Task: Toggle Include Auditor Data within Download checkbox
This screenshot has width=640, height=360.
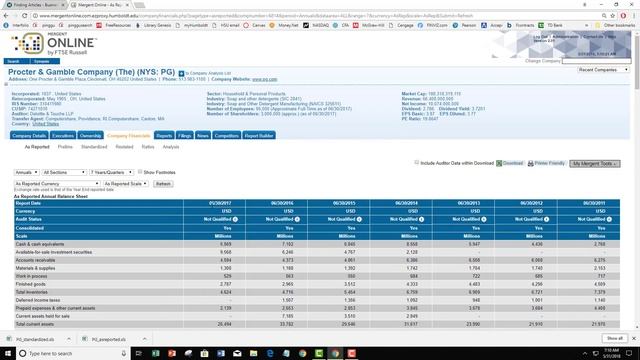Action: click(x=417, y=162)
